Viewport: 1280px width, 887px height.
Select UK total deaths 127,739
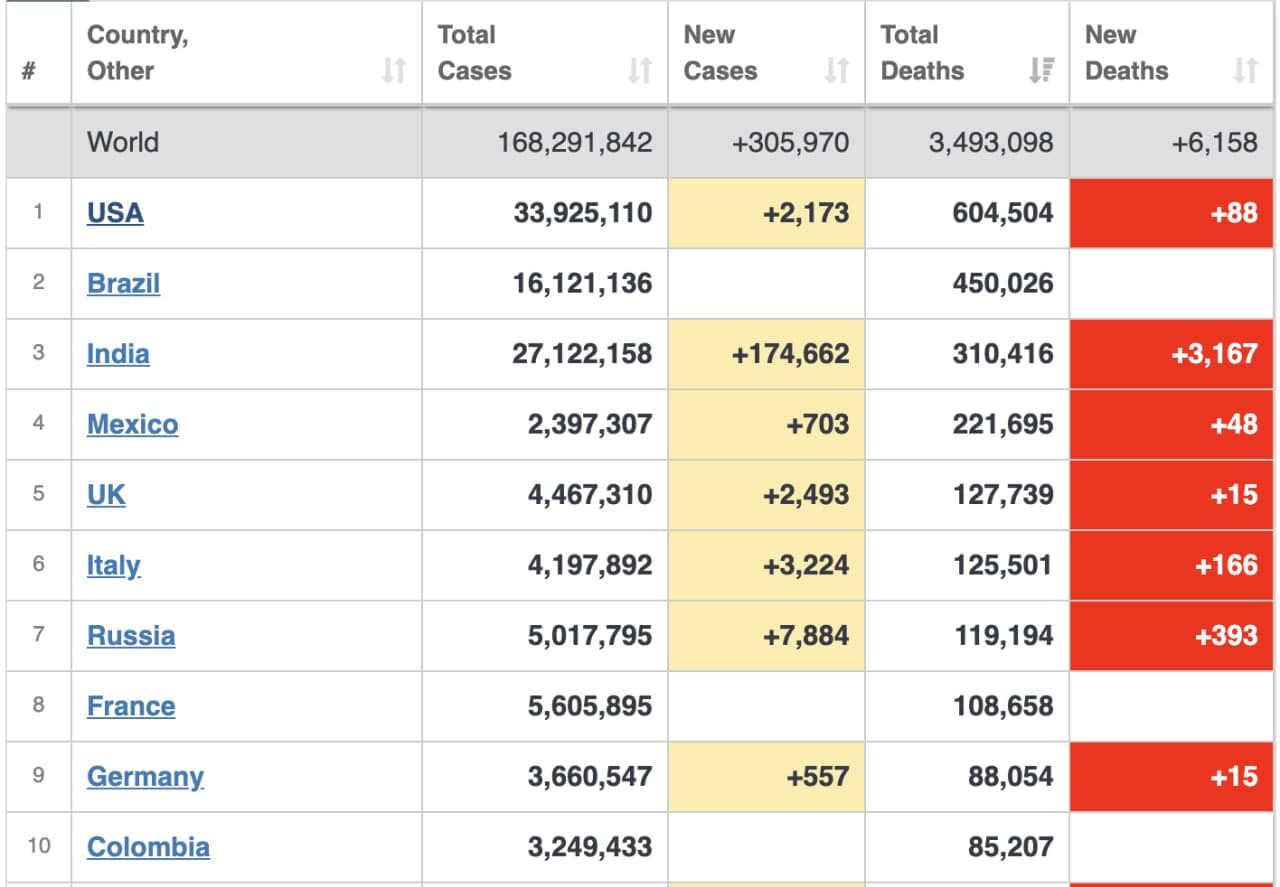(1003, 495)
